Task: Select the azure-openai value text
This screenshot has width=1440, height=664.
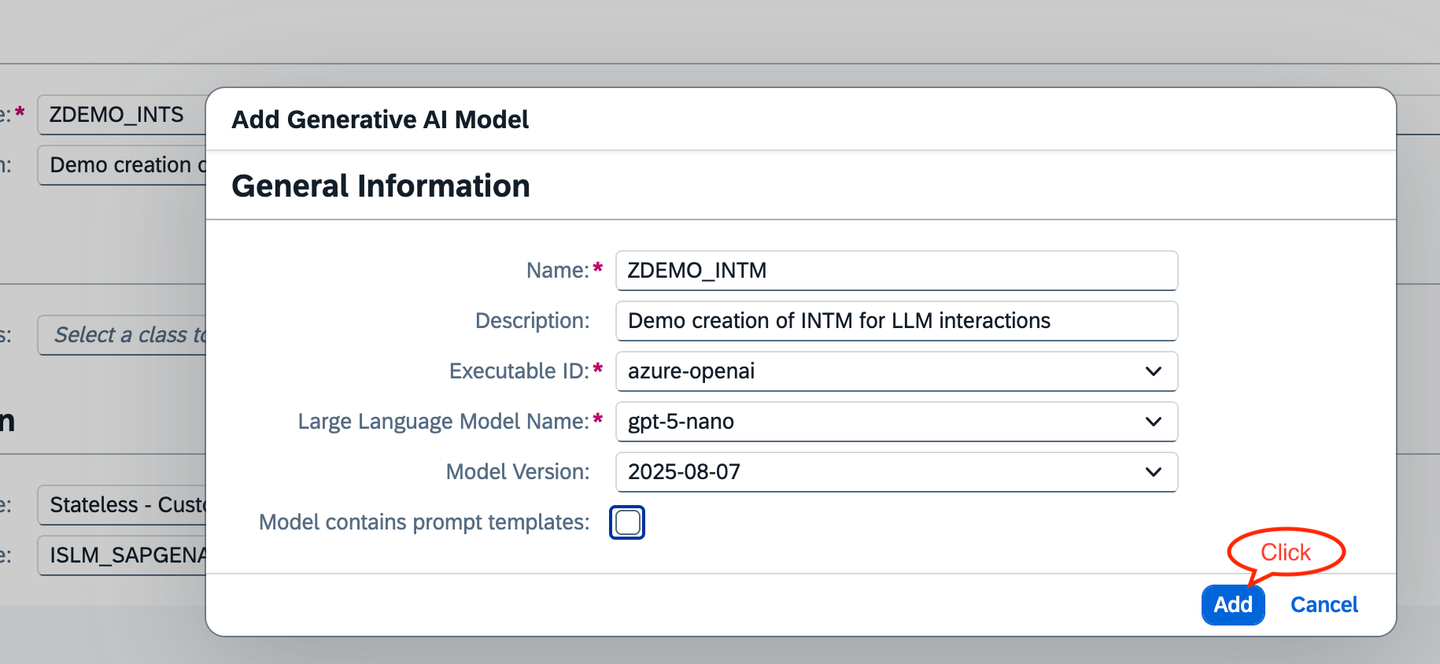Action: click(x=691, y=371)
